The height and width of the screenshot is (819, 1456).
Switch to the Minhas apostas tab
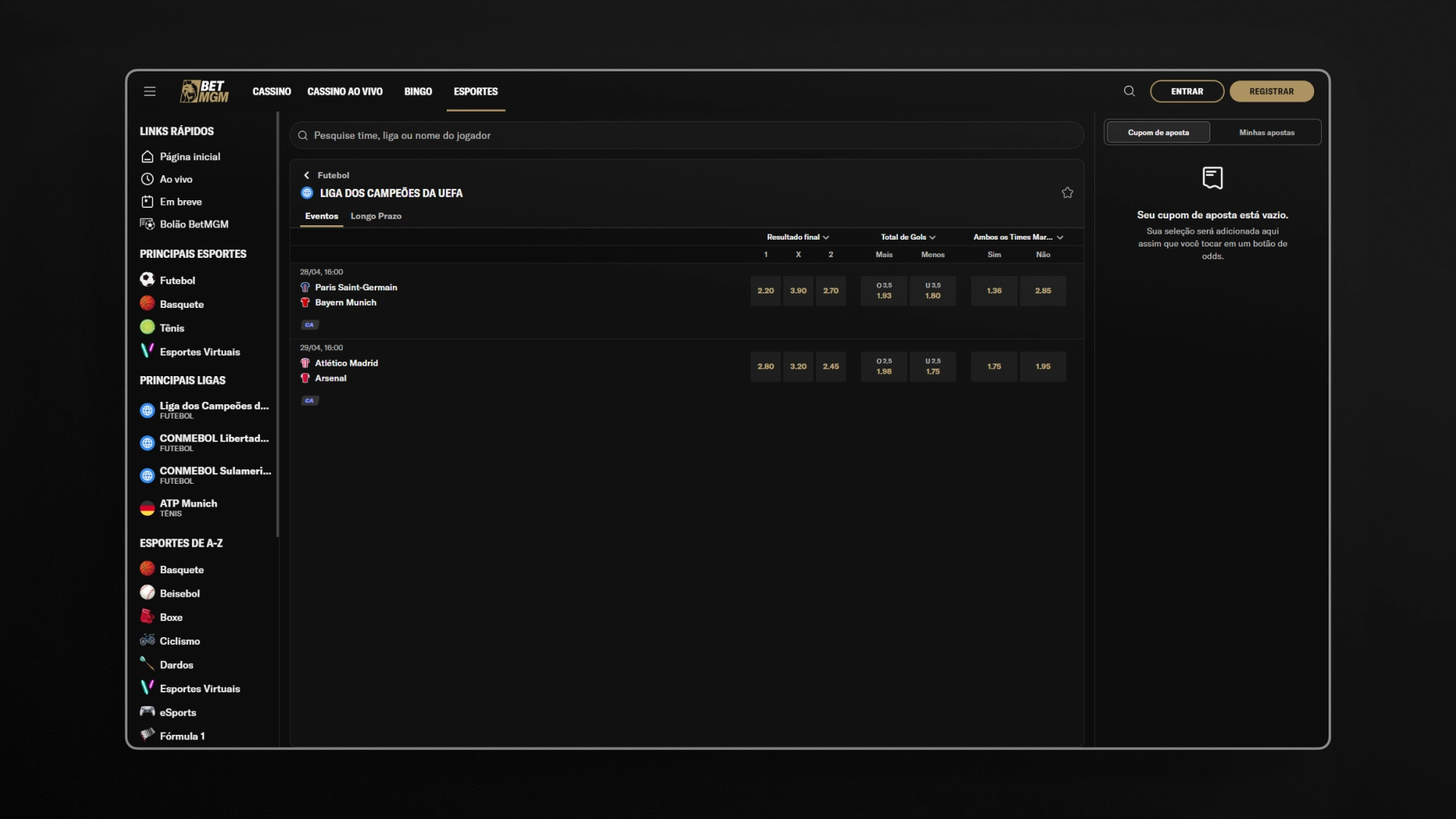1266,133
